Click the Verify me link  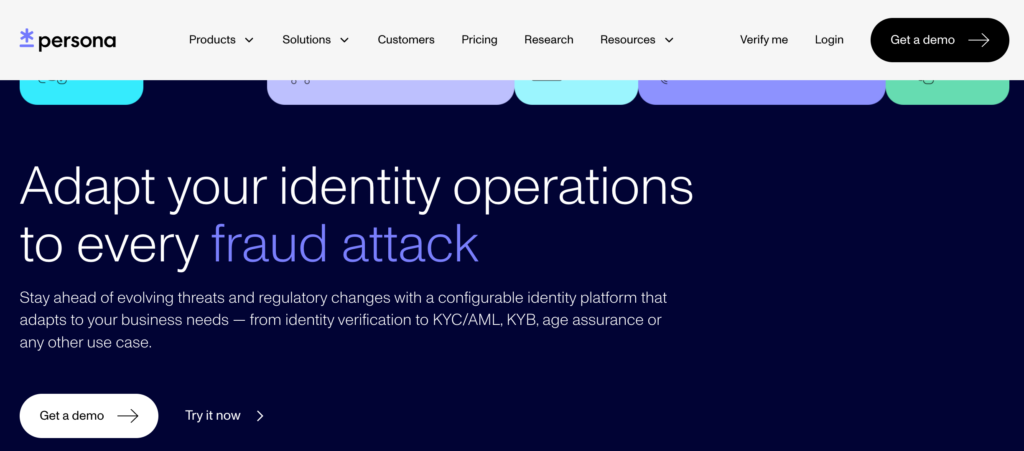763,40
